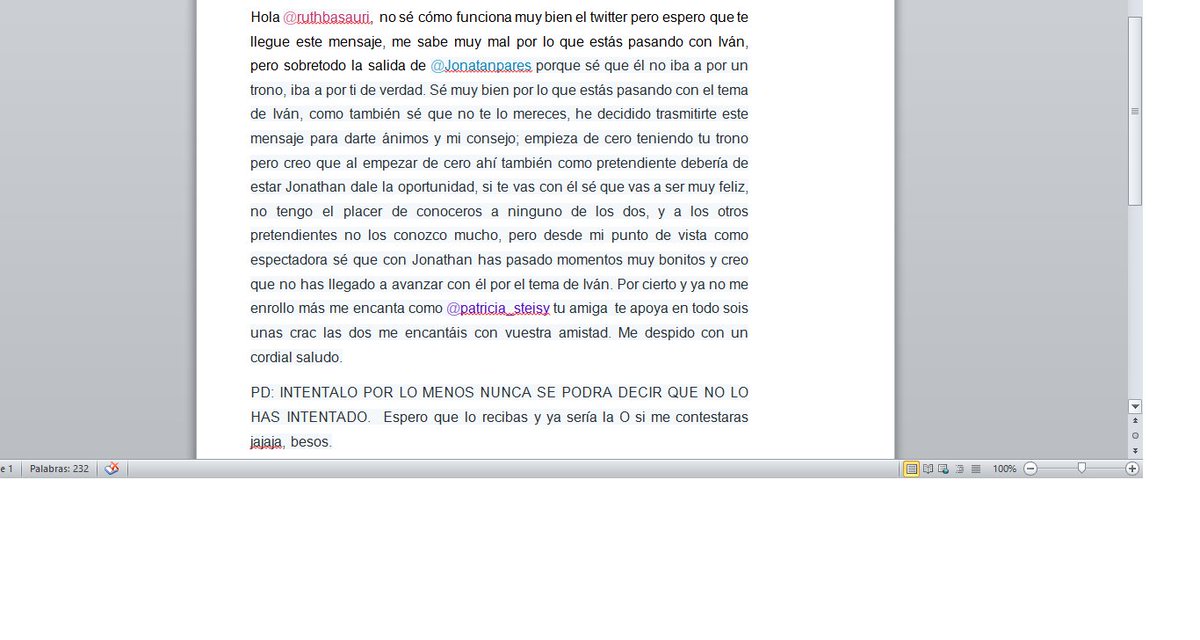Image resolution: width=1200 pixels, height=640 pixels.
Task: Click the @ruthbasauri mention link
Action: (x=327, y=17)
